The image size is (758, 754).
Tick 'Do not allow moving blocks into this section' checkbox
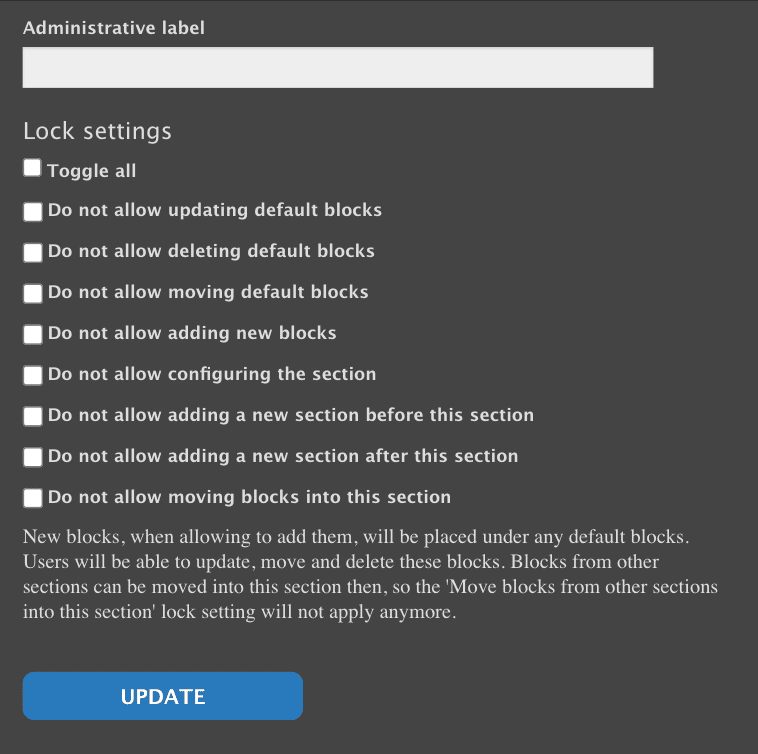click(x=33, y=498)
